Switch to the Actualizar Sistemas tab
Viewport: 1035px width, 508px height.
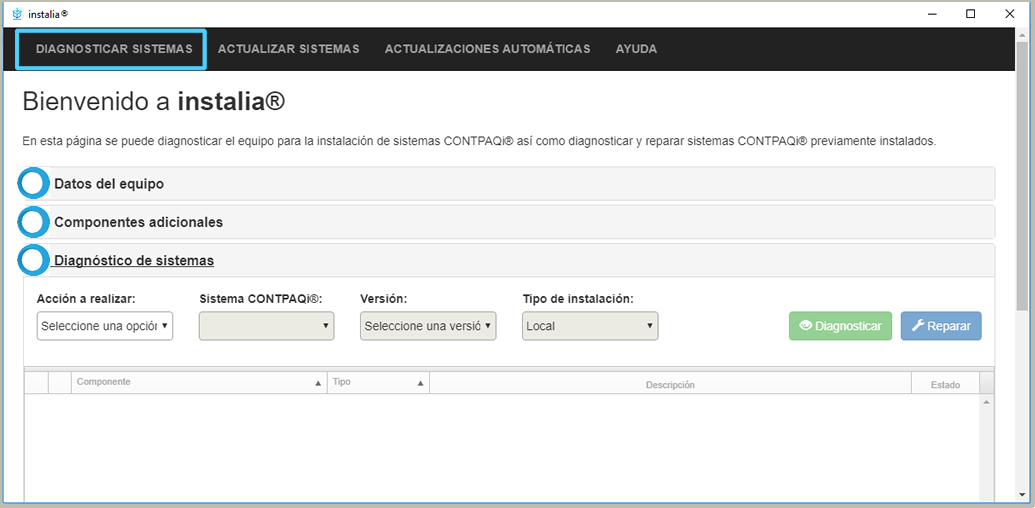pos(288,49)
